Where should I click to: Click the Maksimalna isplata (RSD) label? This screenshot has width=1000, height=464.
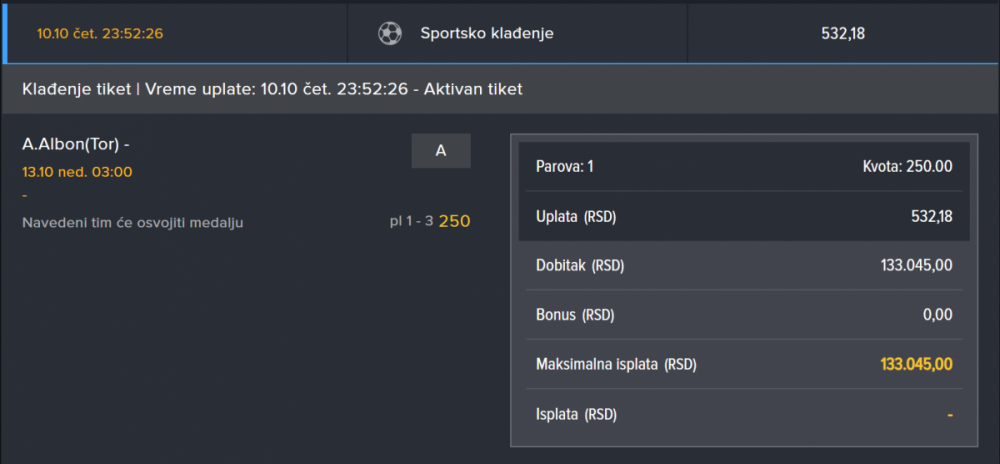pos(616,364)
